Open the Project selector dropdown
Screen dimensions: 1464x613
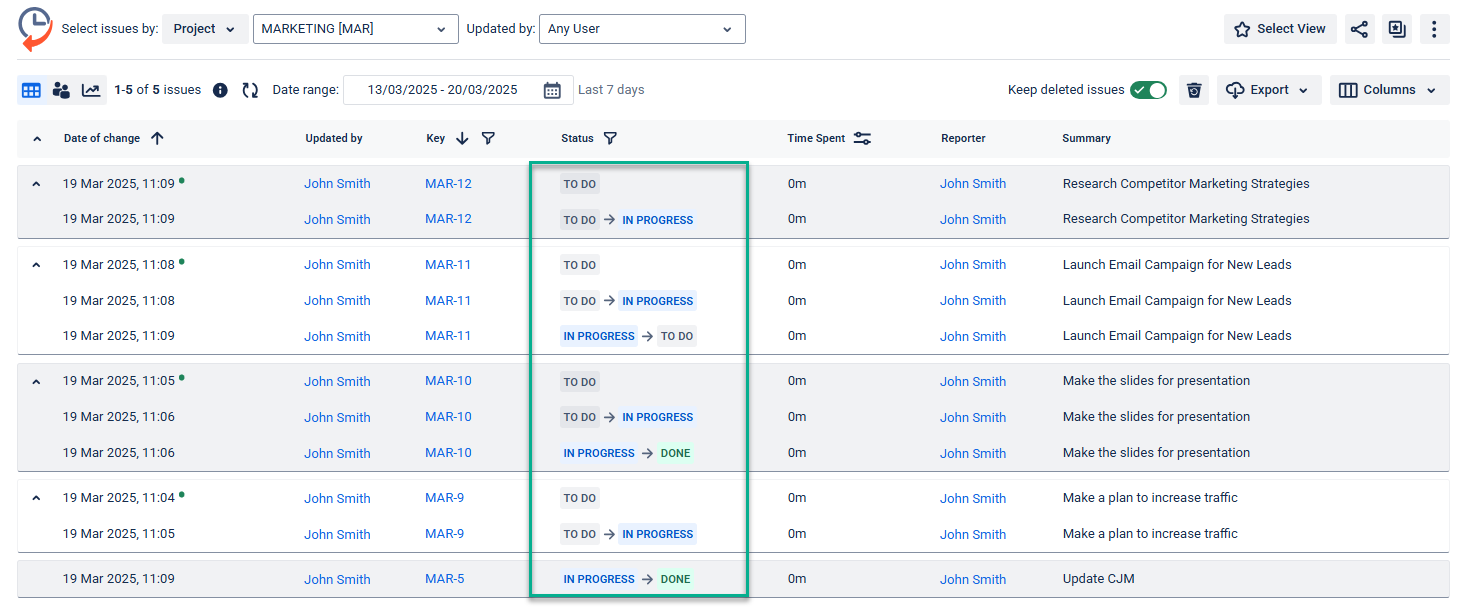point(205,28)
